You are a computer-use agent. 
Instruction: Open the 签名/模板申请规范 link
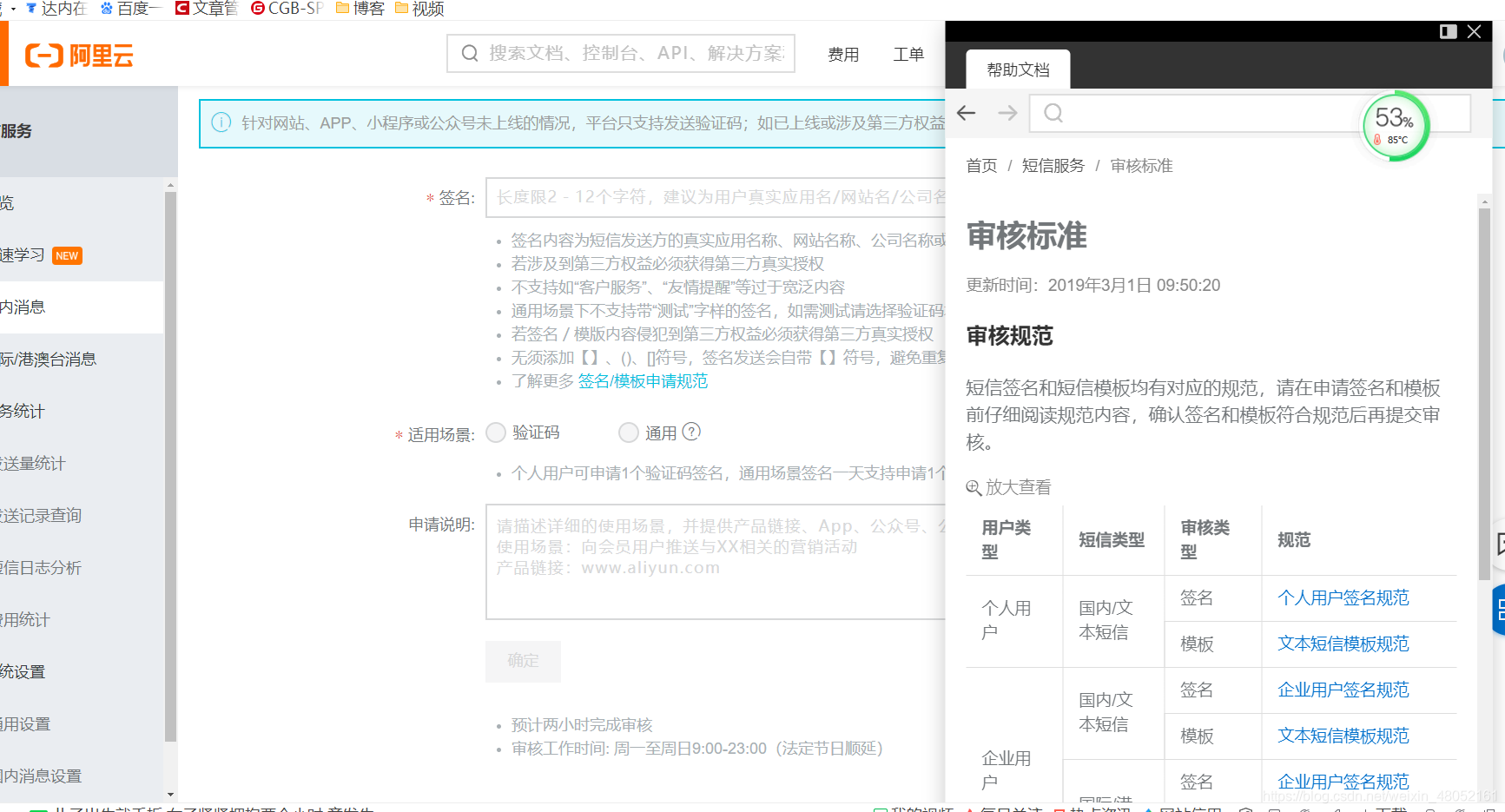[x=643, y=381]
